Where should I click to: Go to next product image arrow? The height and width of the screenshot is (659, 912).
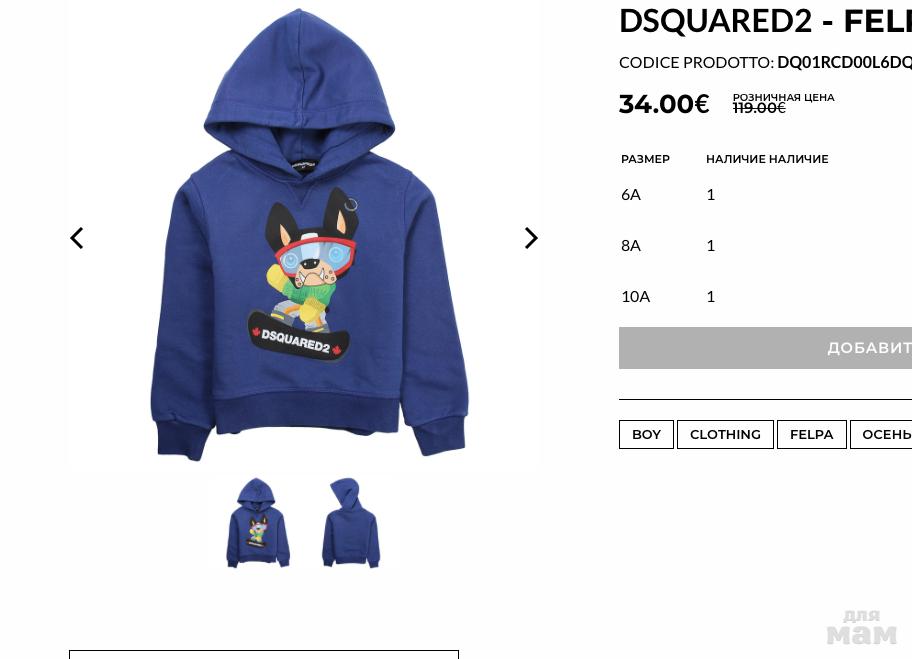pyautogui.click(x=531, y=238)
